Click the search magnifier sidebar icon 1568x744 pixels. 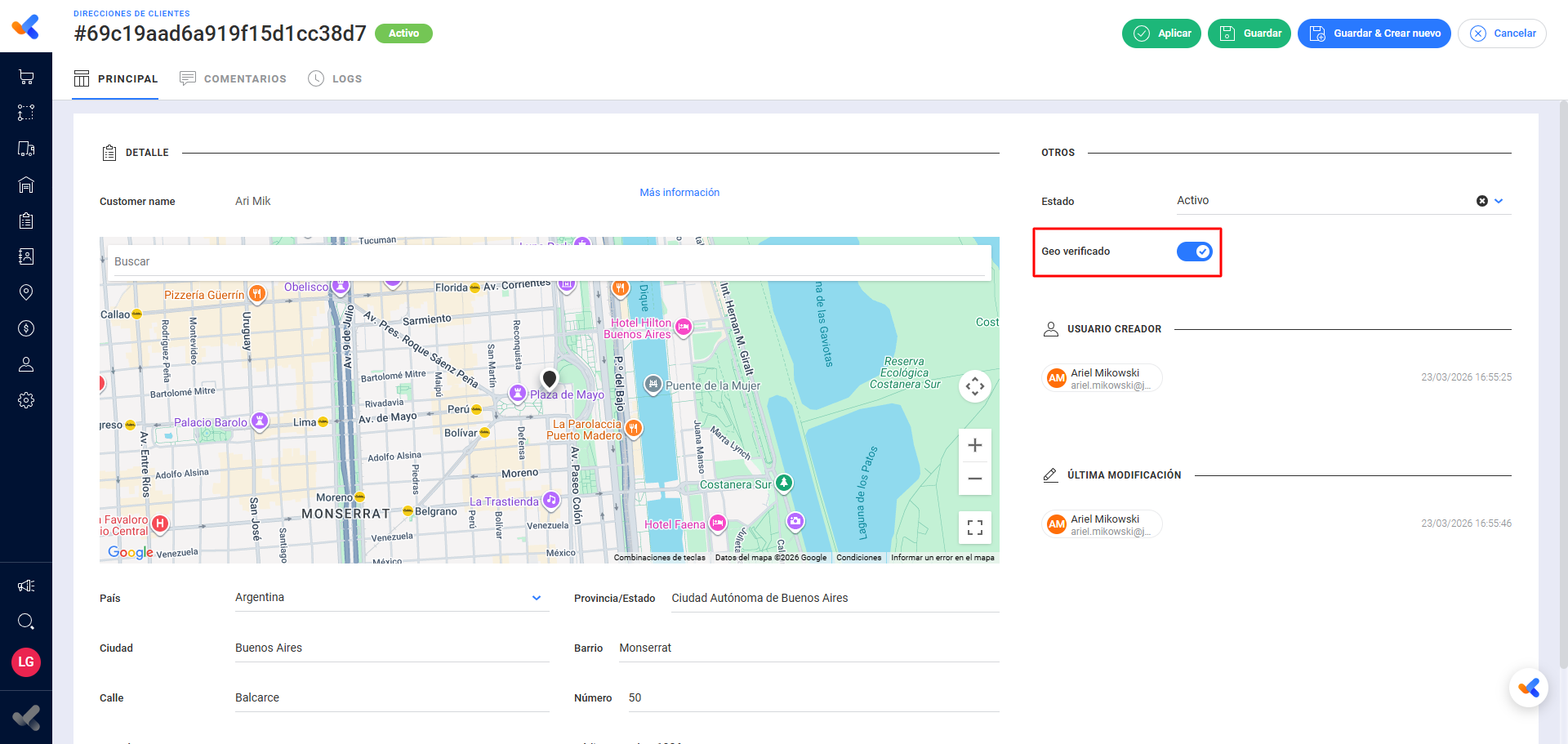point(26,621)
